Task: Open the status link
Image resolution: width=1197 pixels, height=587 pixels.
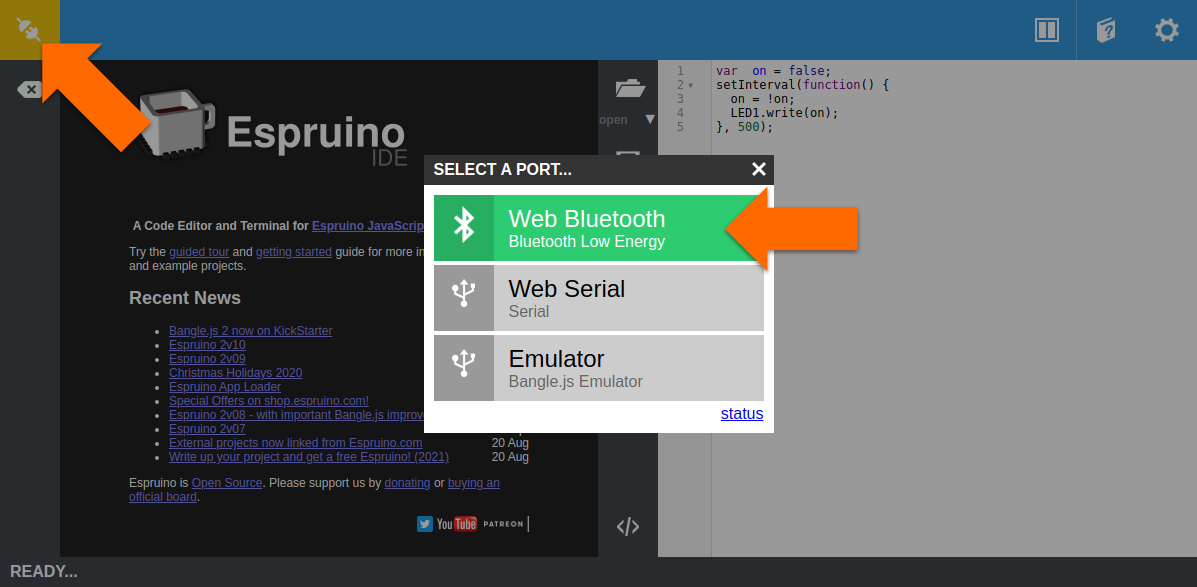Action: tap(742, 414)
